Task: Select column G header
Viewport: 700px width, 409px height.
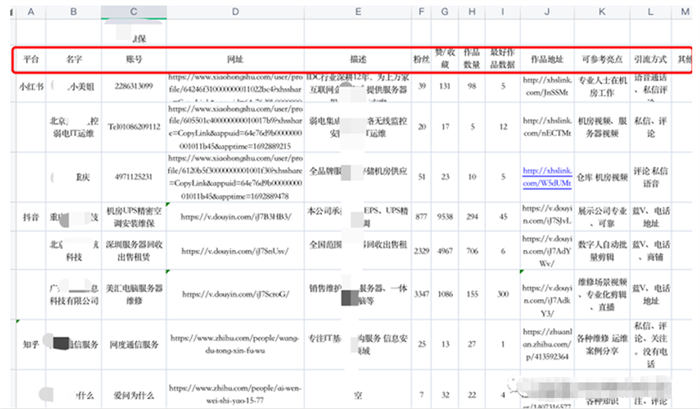Action: tap(445, 12)
